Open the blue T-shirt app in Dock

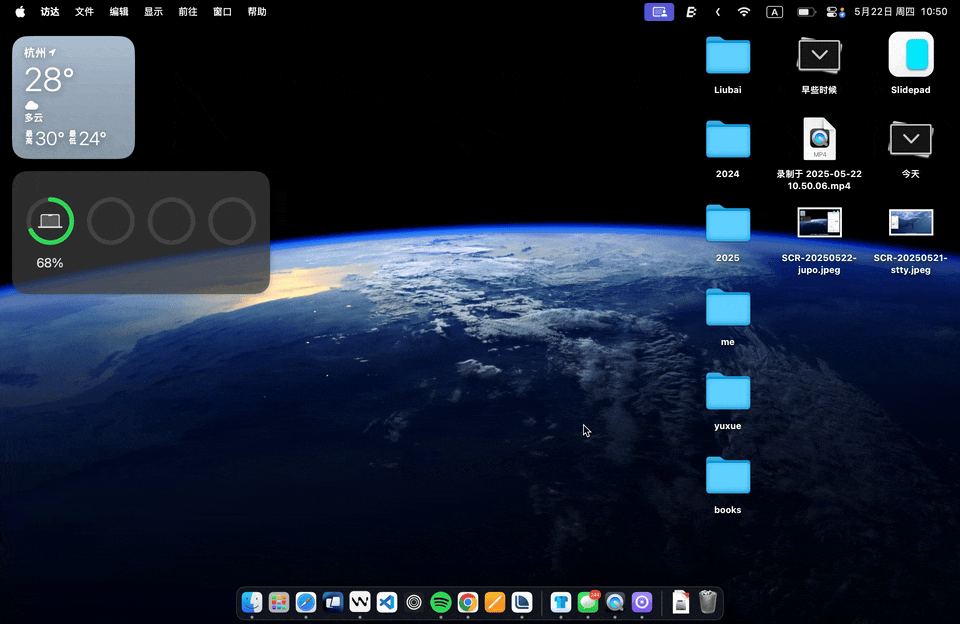[561, 603]
